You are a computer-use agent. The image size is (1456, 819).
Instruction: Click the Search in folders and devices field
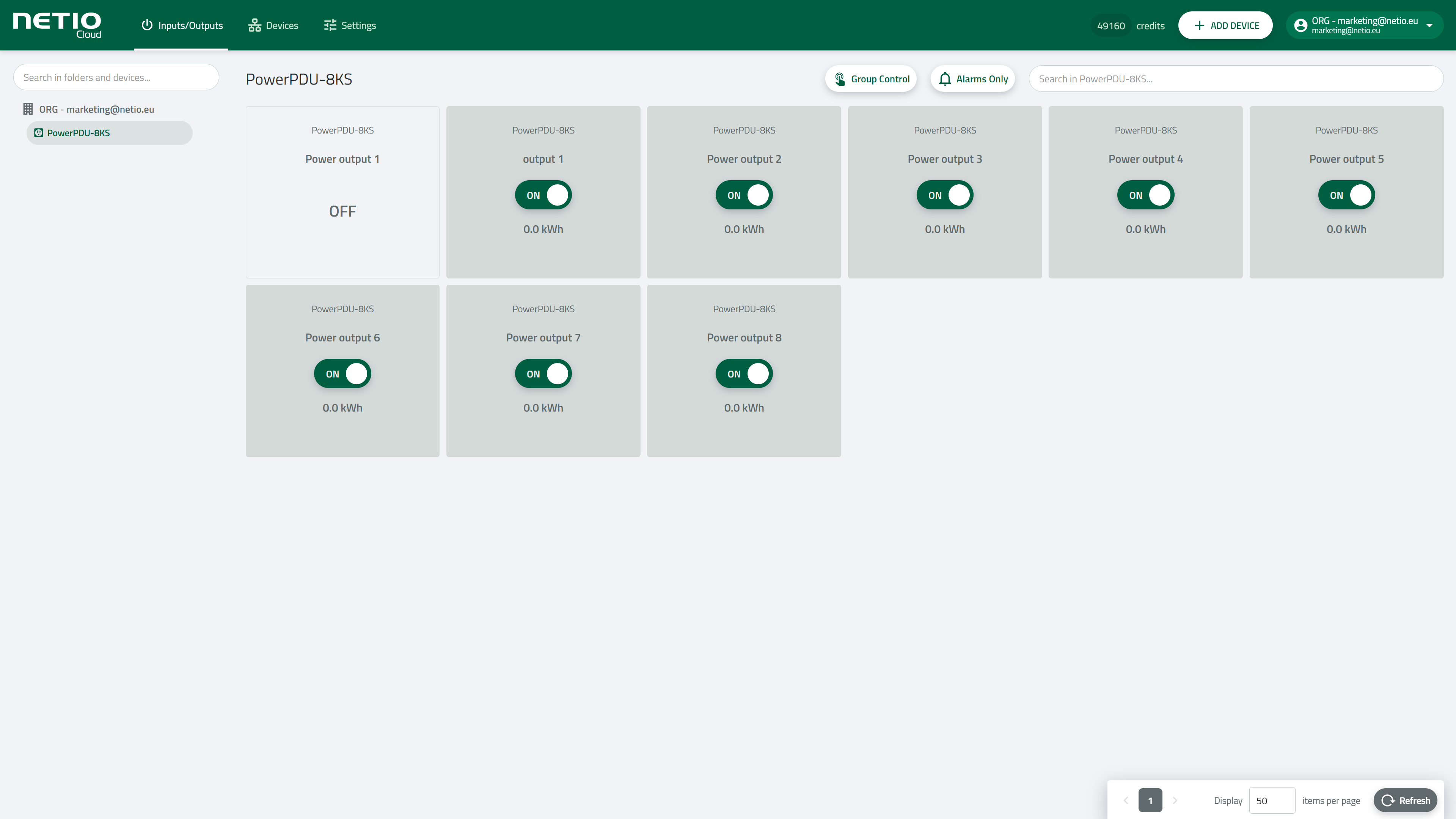point(116,77)
